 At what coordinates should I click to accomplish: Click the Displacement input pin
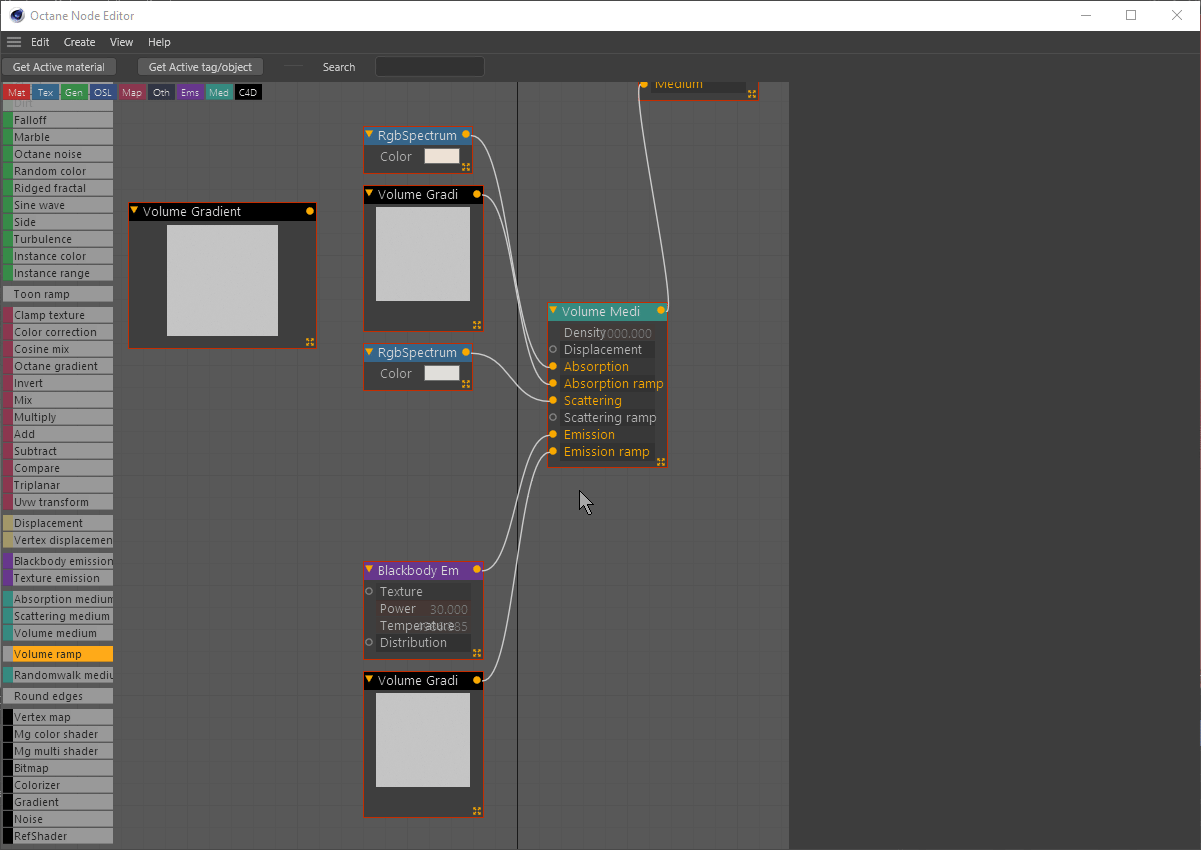pos(553,350)
